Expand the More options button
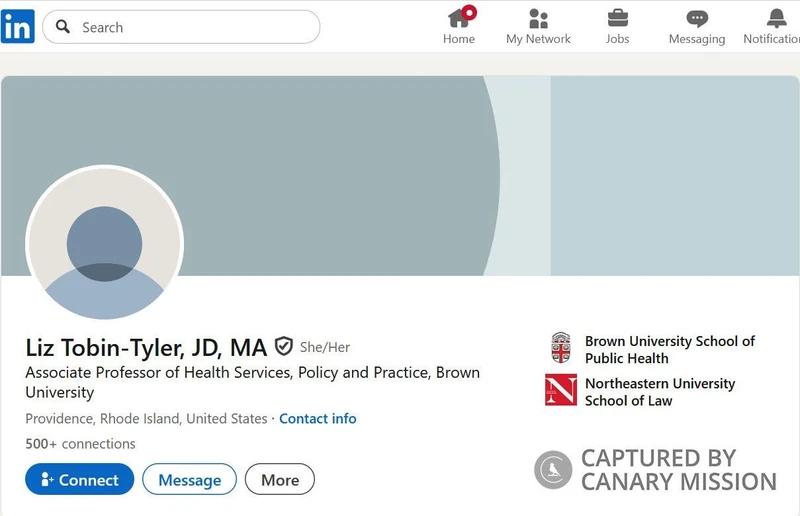The image size is (800, 516). [x=280, y=480]
